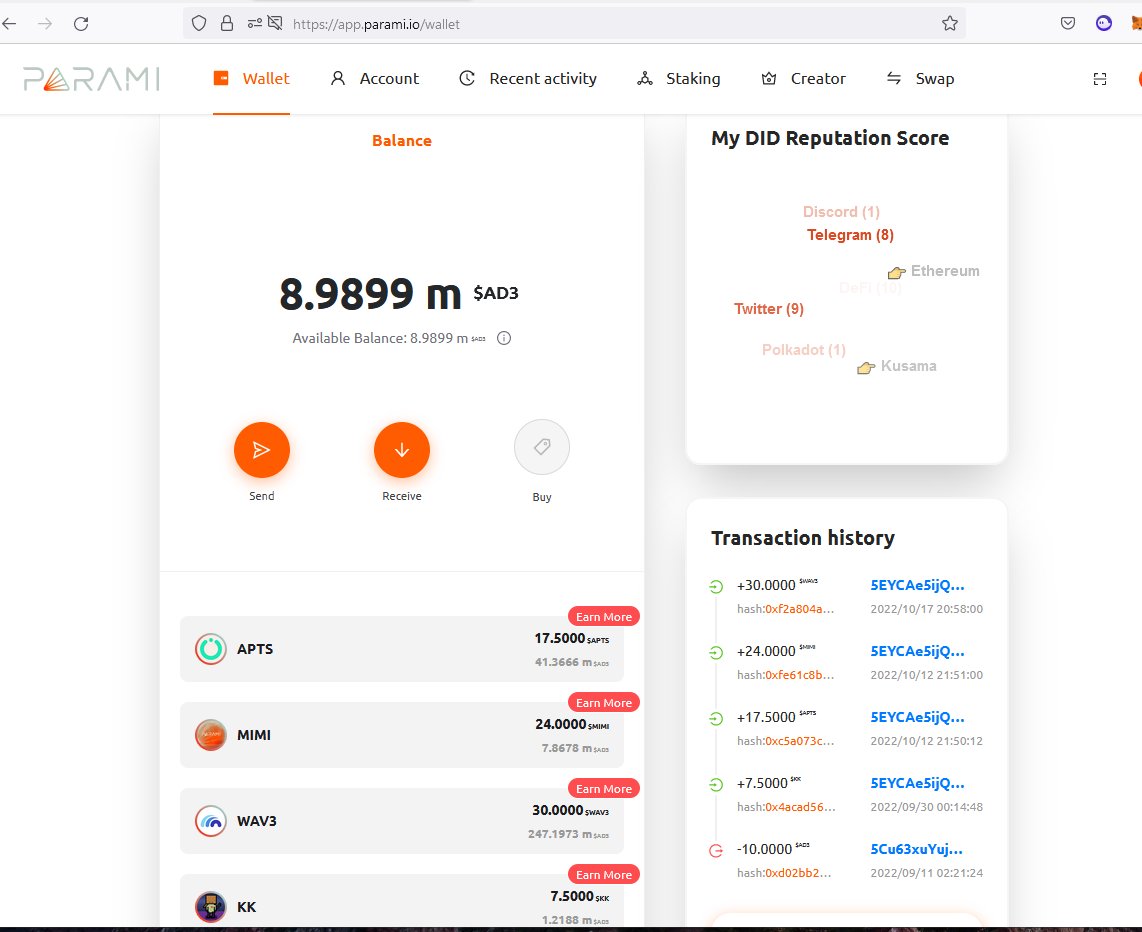Select the Discord (1) reputation tag
The image size is (1142, 932).
tap(841, 212)
